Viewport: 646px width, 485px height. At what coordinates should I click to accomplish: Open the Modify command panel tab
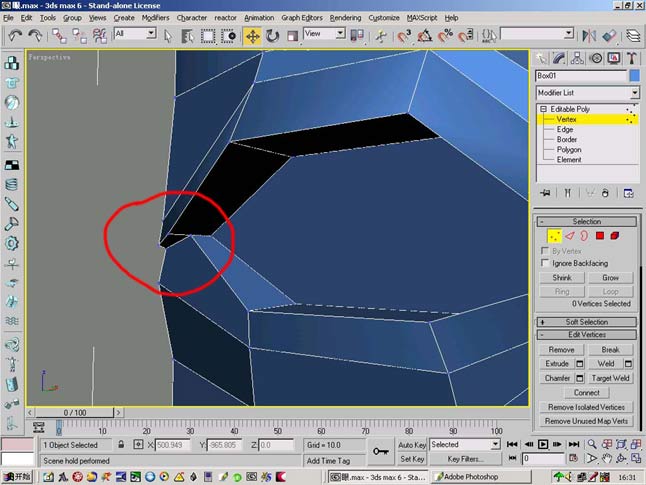pos(559,58)
